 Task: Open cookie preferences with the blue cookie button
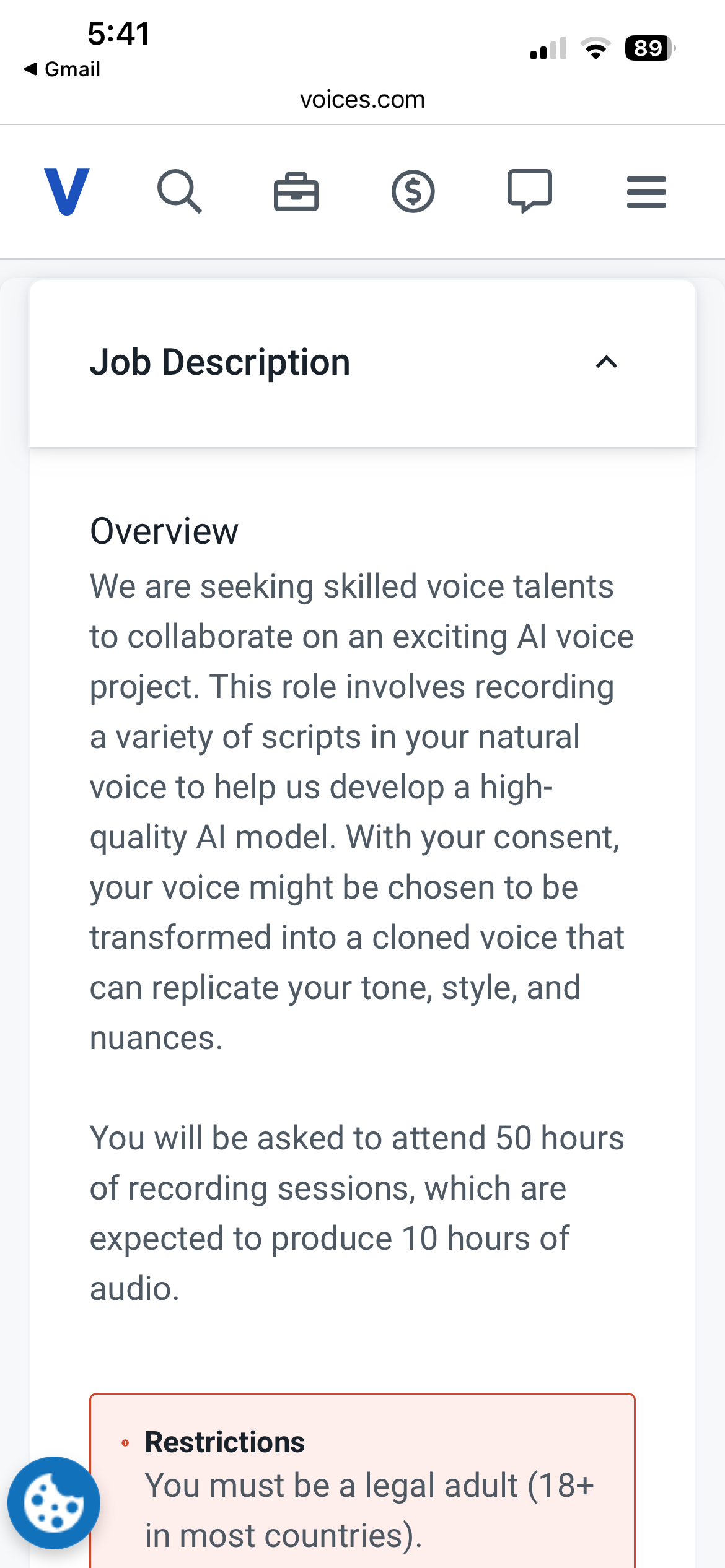tap(54, 1503)
